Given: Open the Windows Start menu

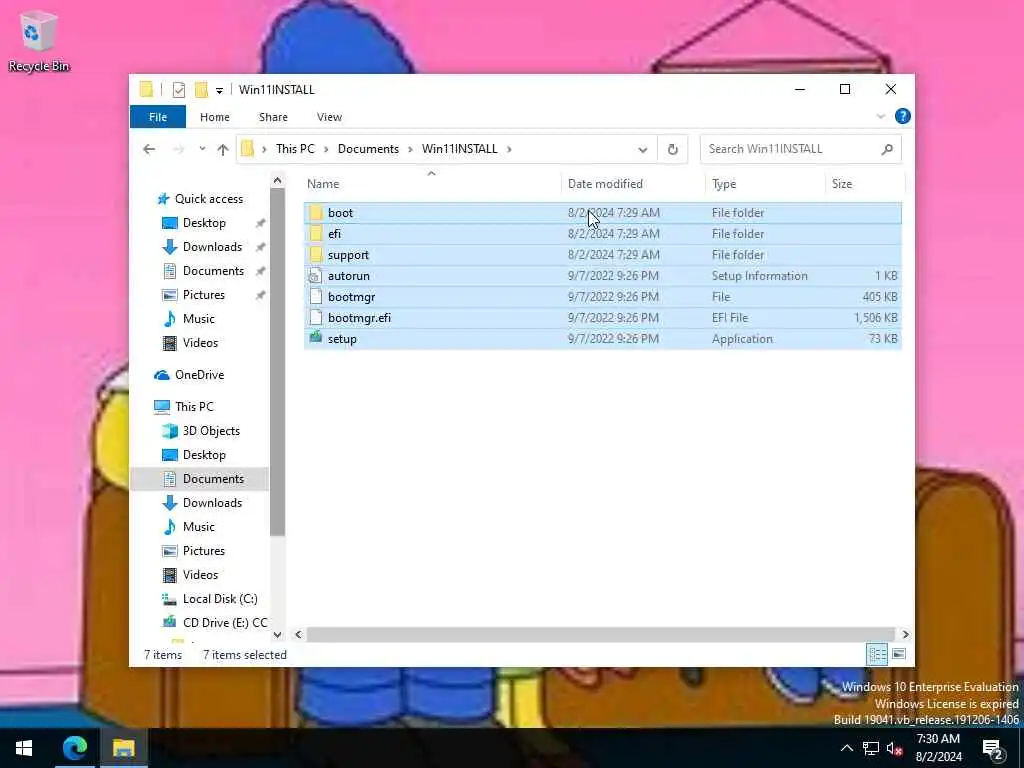Looking at the screenshot, I should coord(24,748).
